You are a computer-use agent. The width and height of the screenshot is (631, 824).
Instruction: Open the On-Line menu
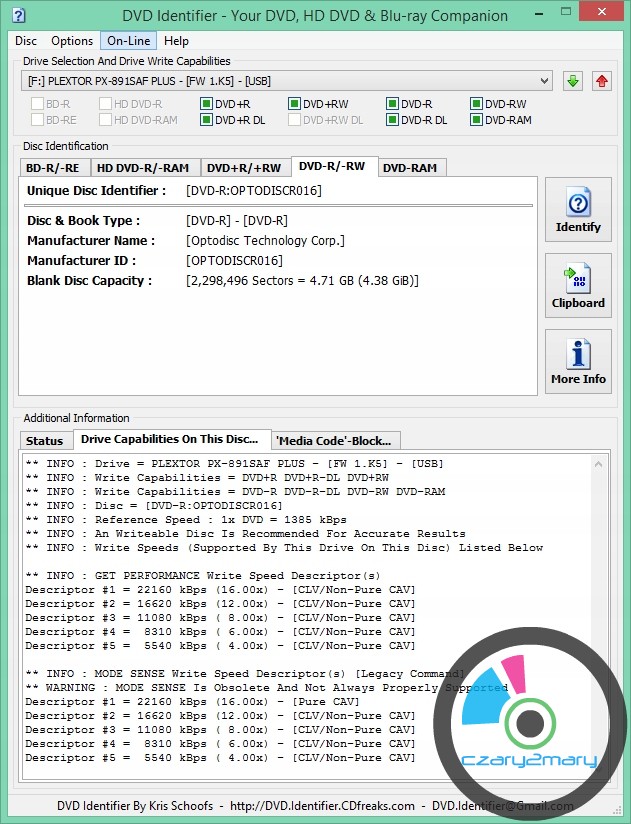pos(128,41)
